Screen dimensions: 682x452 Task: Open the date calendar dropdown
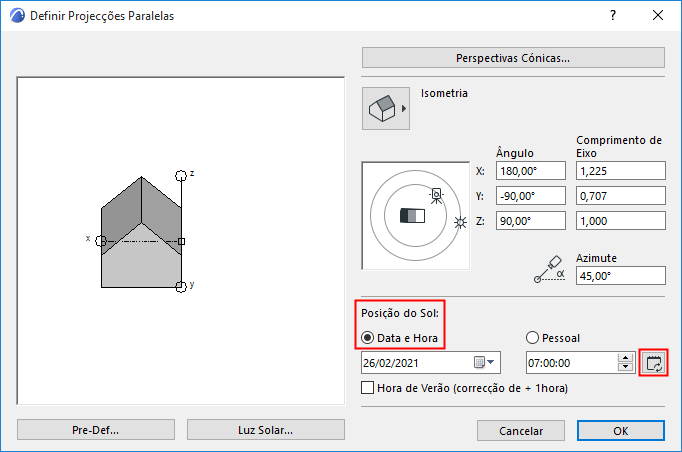pos(483,362)
